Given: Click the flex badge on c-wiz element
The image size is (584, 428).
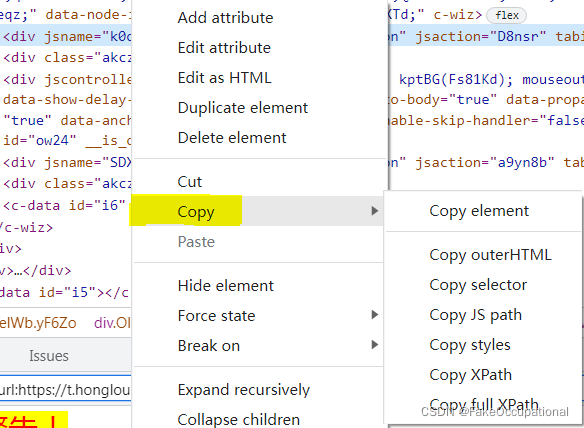Looking at the screenshot, I should [x=507, y=15].
